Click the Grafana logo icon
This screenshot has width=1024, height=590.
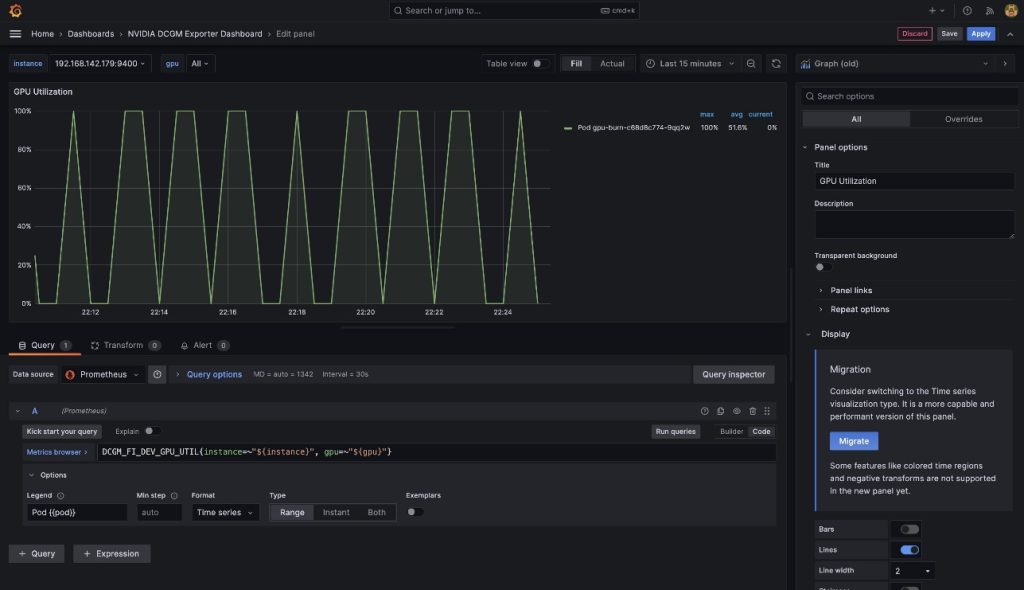tap(15, 10)
